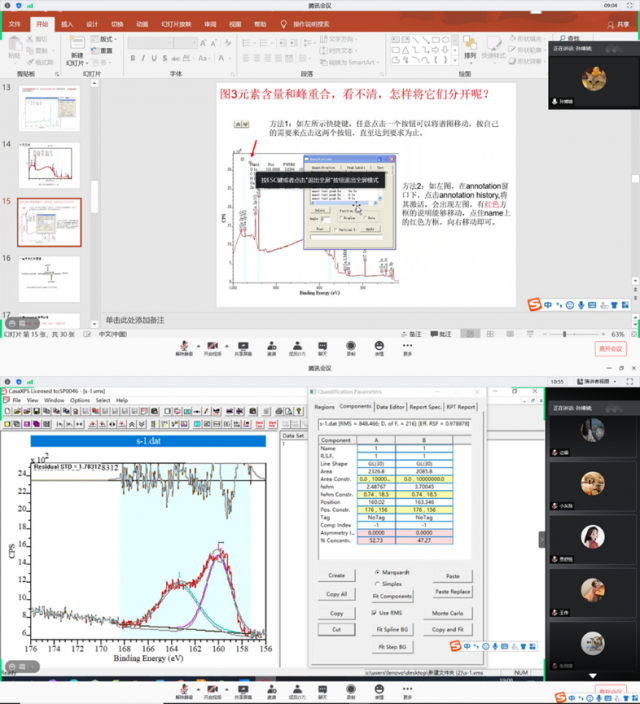This screenshot has height=704, width=640.
Task: Open the chat icon in lower meeting toolbar
Action: click(x=322, y=688)
